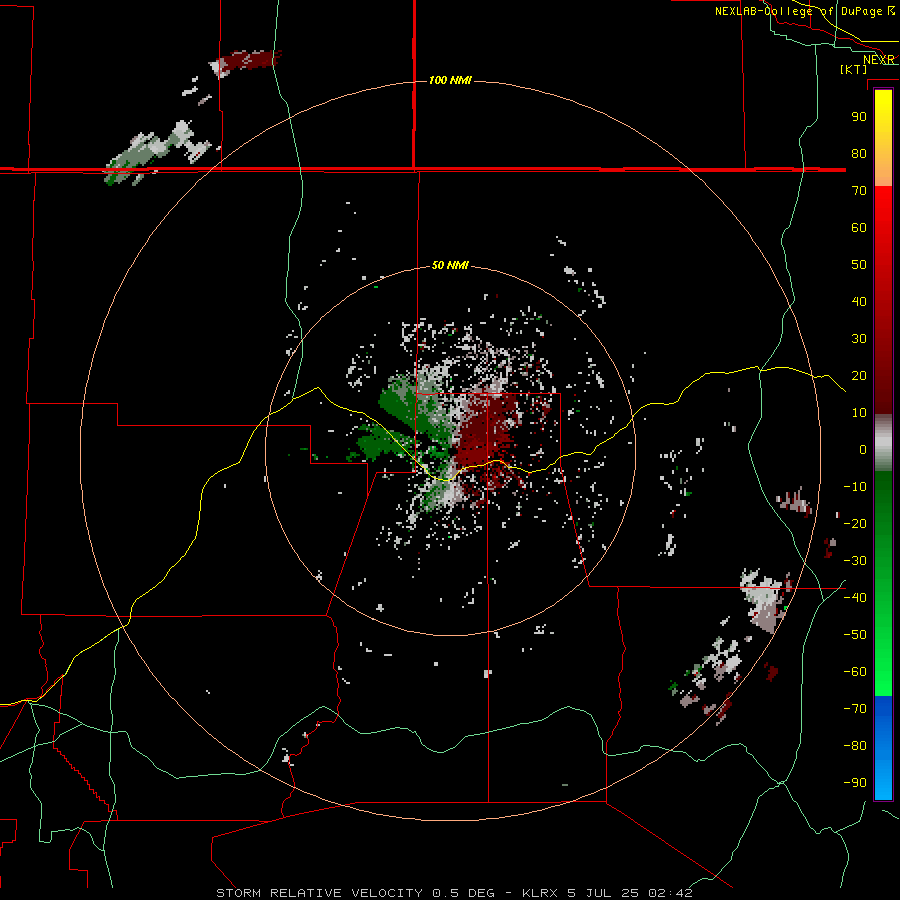The width and height of the screenshot is (900, 900).
Task: Click the "NEXLAB-College of DuPage" header text
Action: click(x=798, y=11)
